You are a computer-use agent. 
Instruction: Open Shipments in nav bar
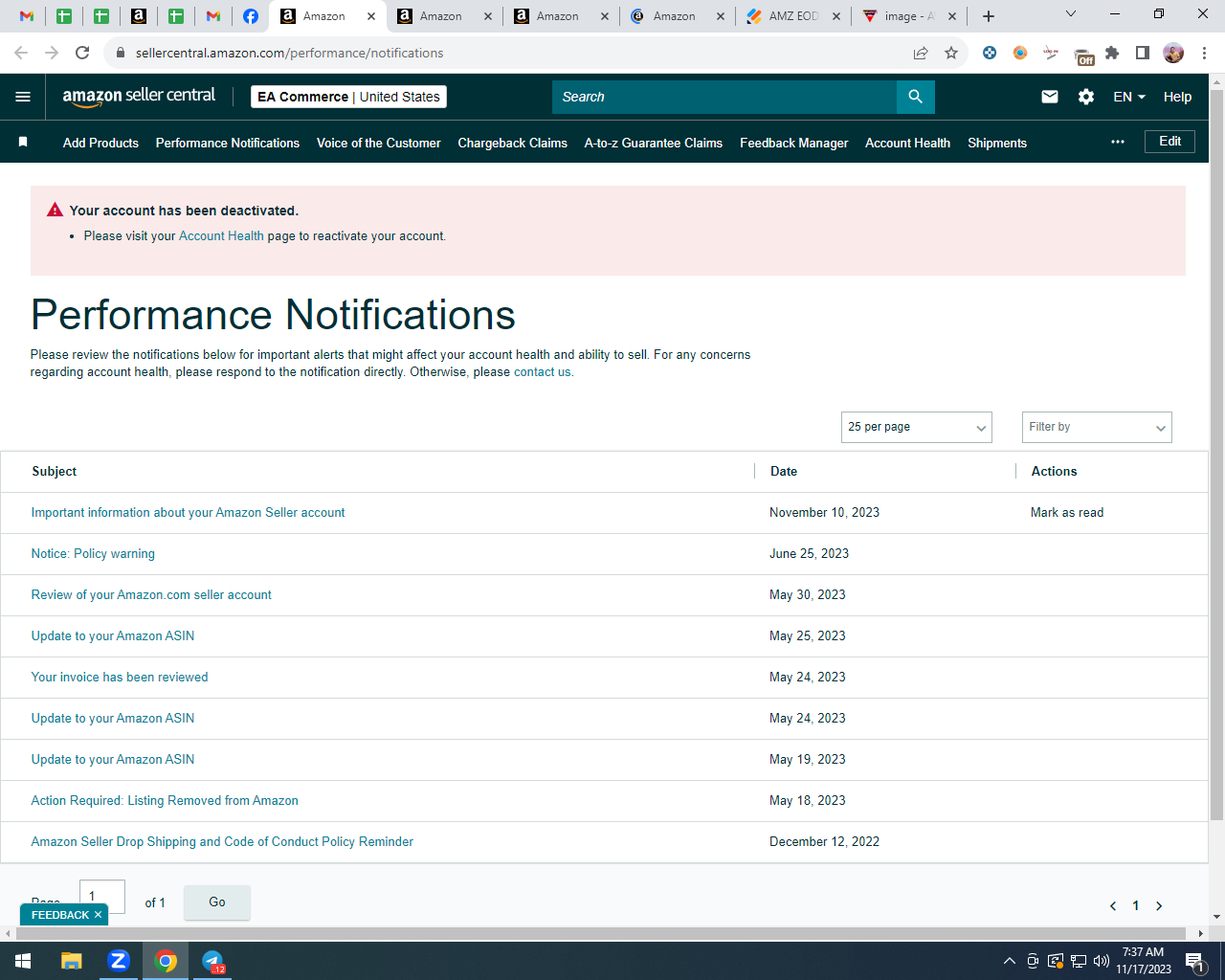point(997,143)
